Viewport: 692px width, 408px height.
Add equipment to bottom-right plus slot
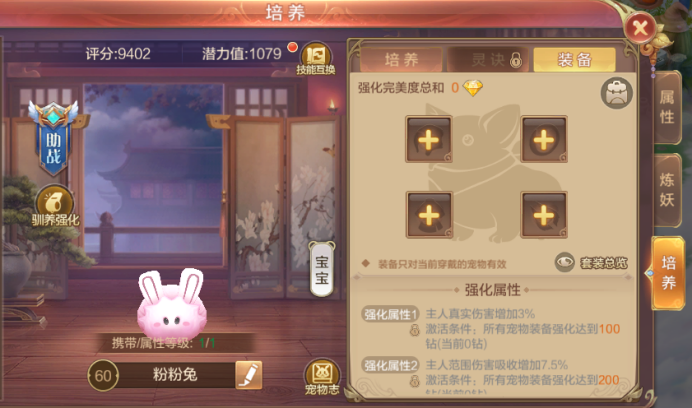[x=544, y=215]
